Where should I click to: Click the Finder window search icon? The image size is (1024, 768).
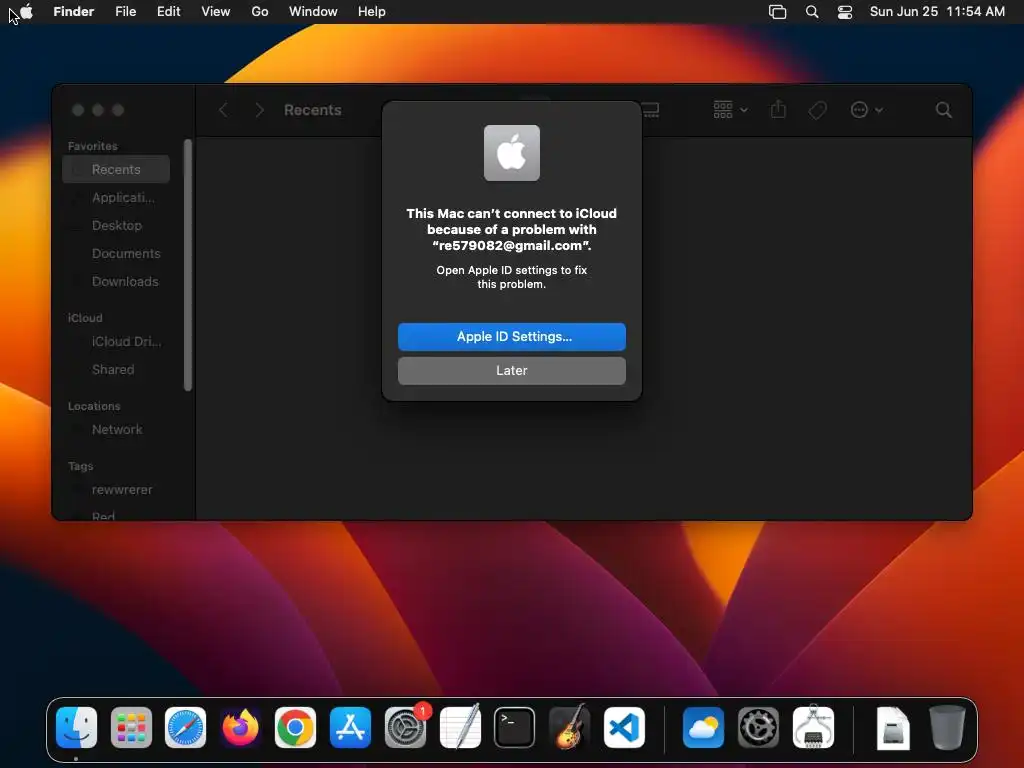click(944, 110)
